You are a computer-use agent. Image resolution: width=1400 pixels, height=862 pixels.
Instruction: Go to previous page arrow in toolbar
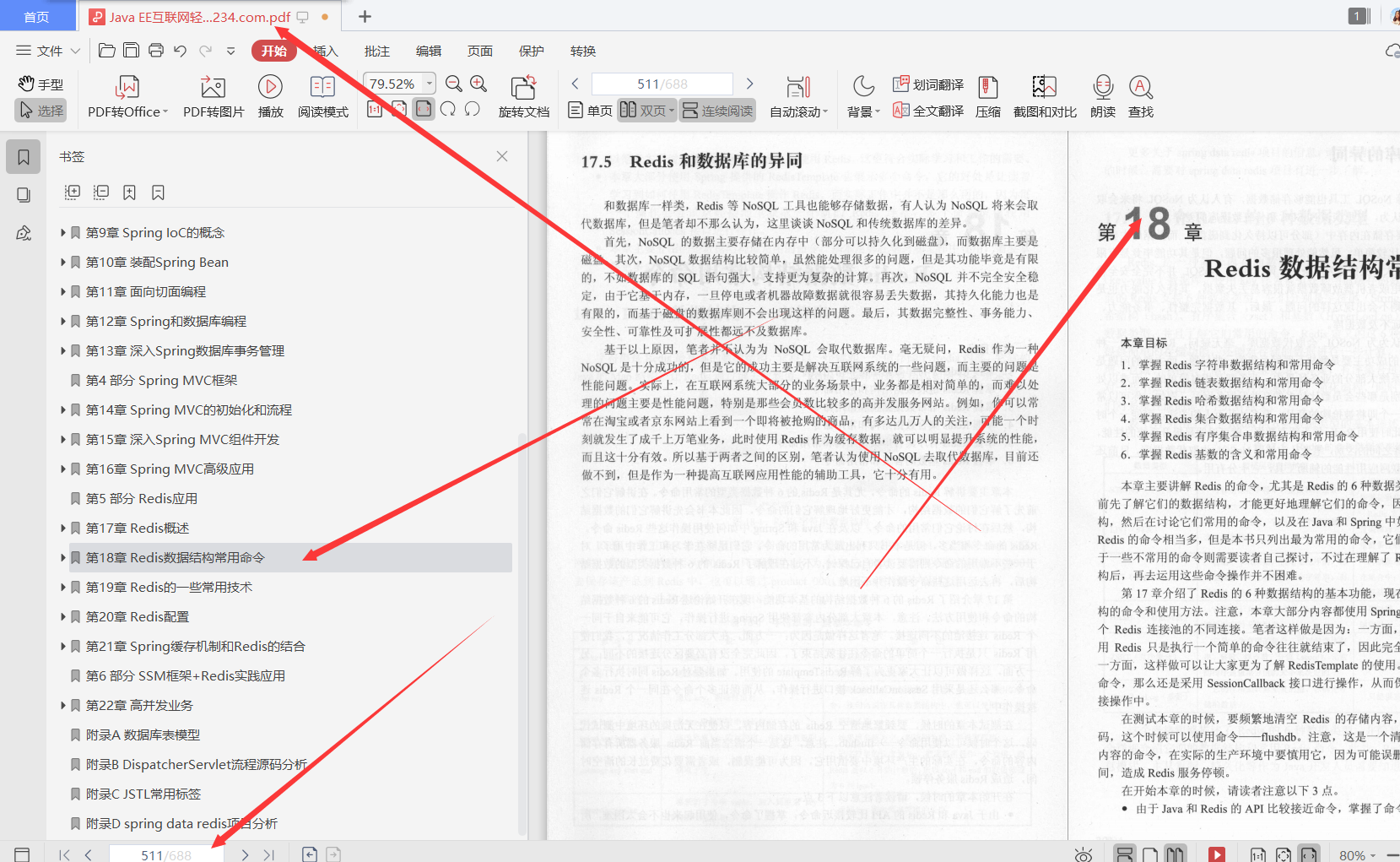576,84
